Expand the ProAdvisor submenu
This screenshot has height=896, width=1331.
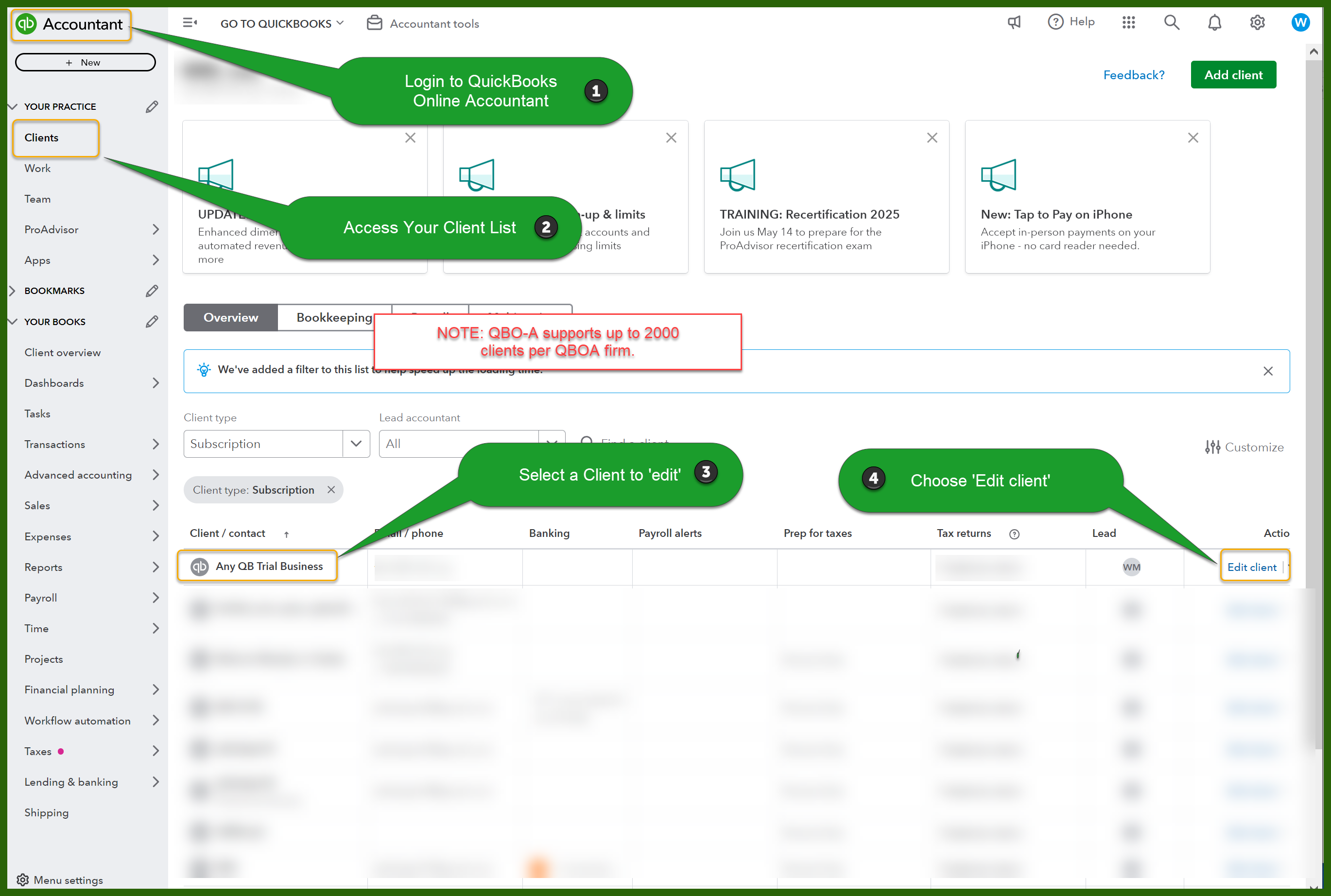pyautogui.click(x=156, y=229)
